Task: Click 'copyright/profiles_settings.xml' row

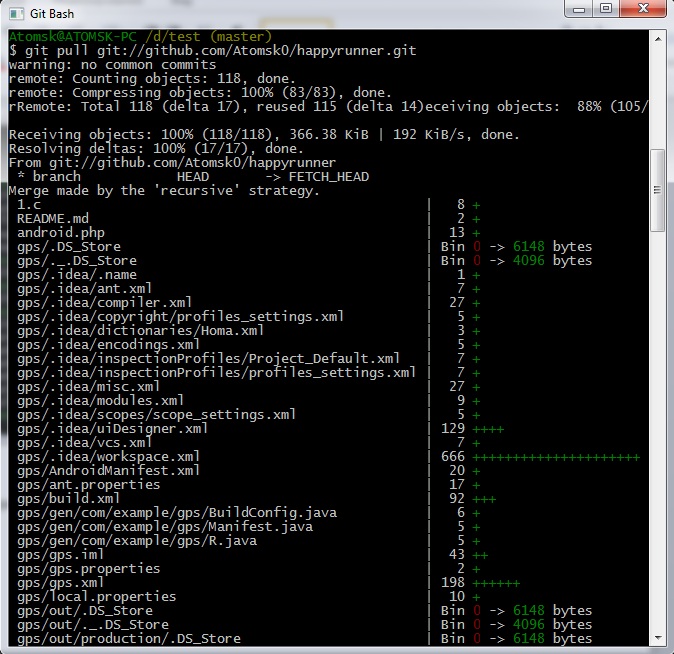Action: (x=249, y=317)
